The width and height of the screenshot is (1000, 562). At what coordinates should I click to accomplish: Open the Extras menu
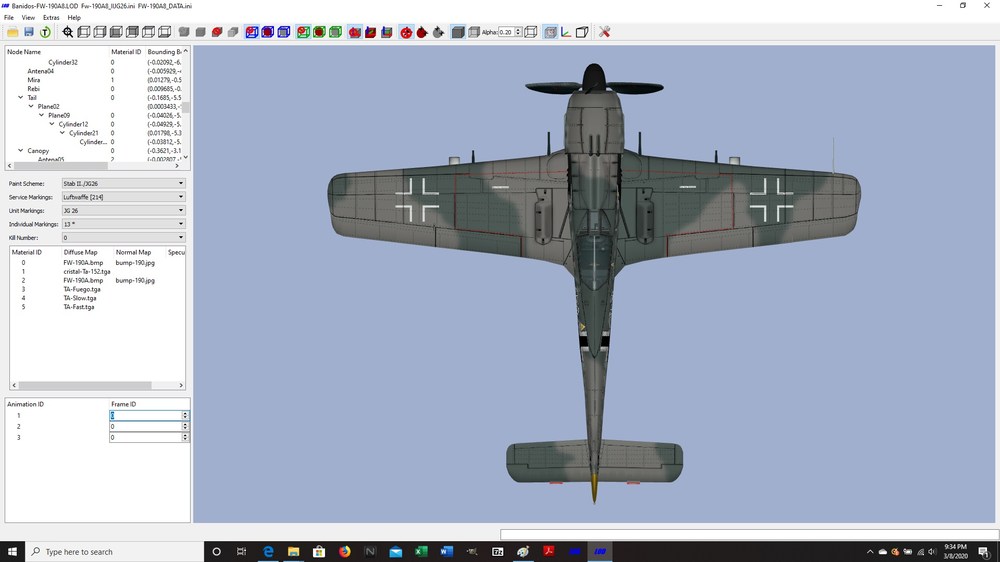click(x=51, y=18)
